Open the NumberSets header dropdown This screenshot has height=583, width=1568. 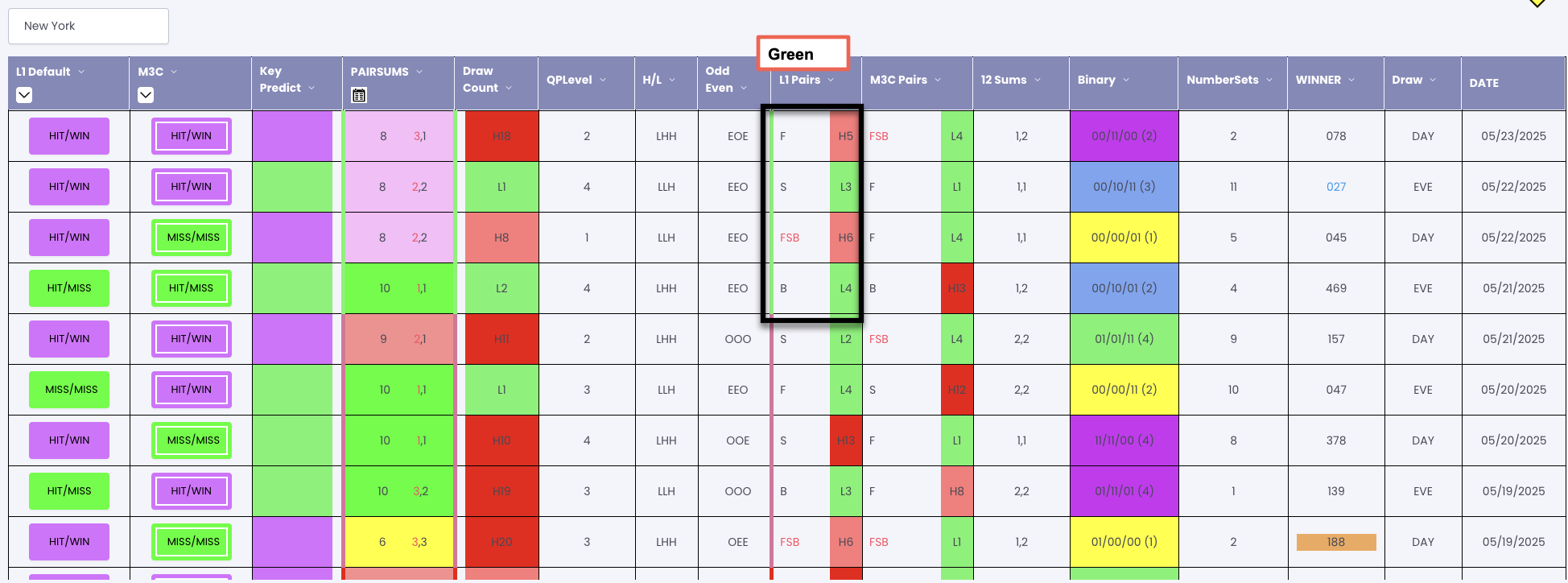(1269, 80)
